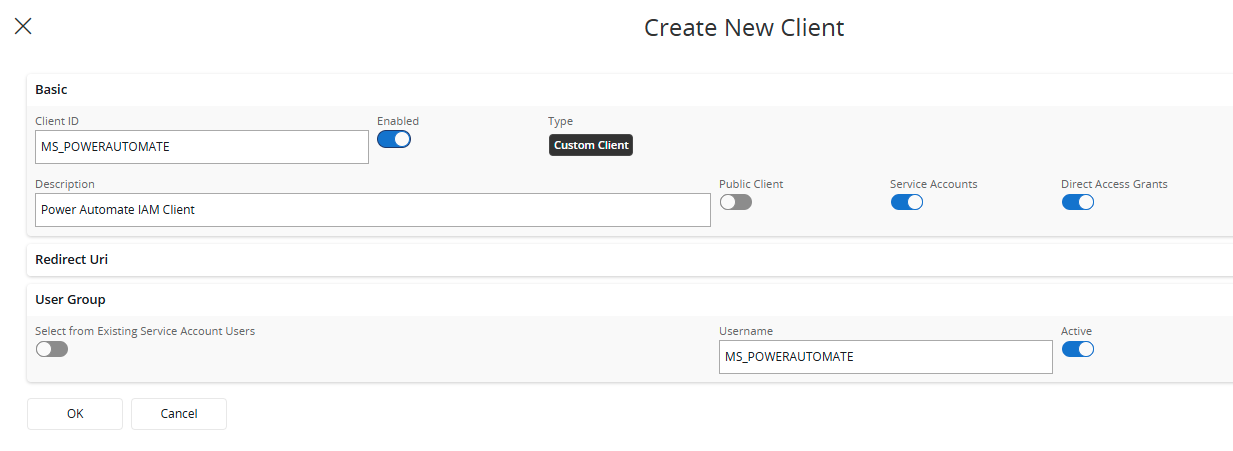
Task: Turn on the Public Client switch
Action: [x=735, y=202]
